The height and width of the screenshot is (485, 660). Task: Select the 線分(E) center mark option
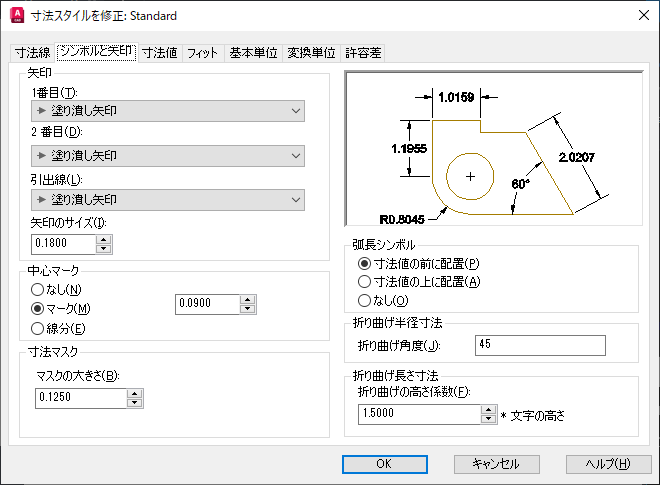(59, 328)
